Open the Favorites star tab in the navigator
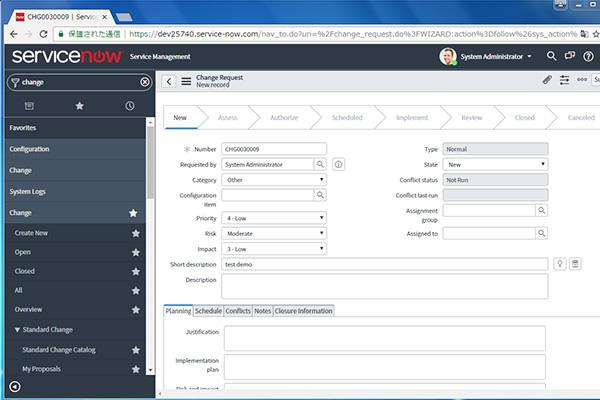This screenshot has height=400, width=600. tap(79, 106)
